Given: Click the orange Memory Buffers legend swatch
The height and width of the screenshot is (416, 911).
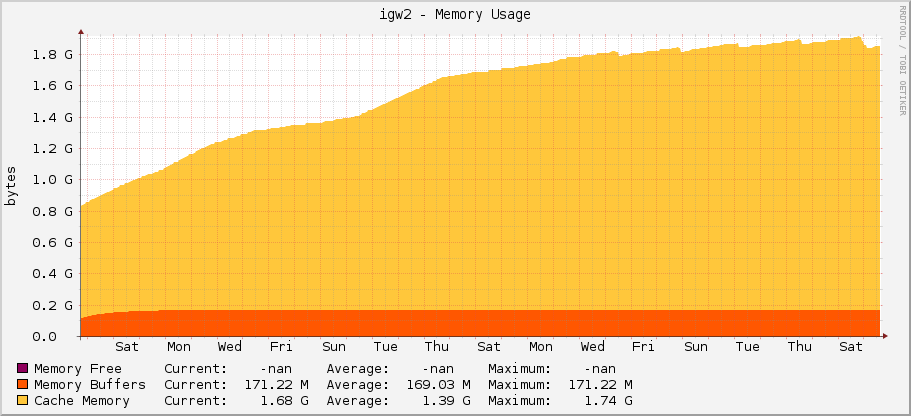Looking at the screenshot, I should coord(23,384).
